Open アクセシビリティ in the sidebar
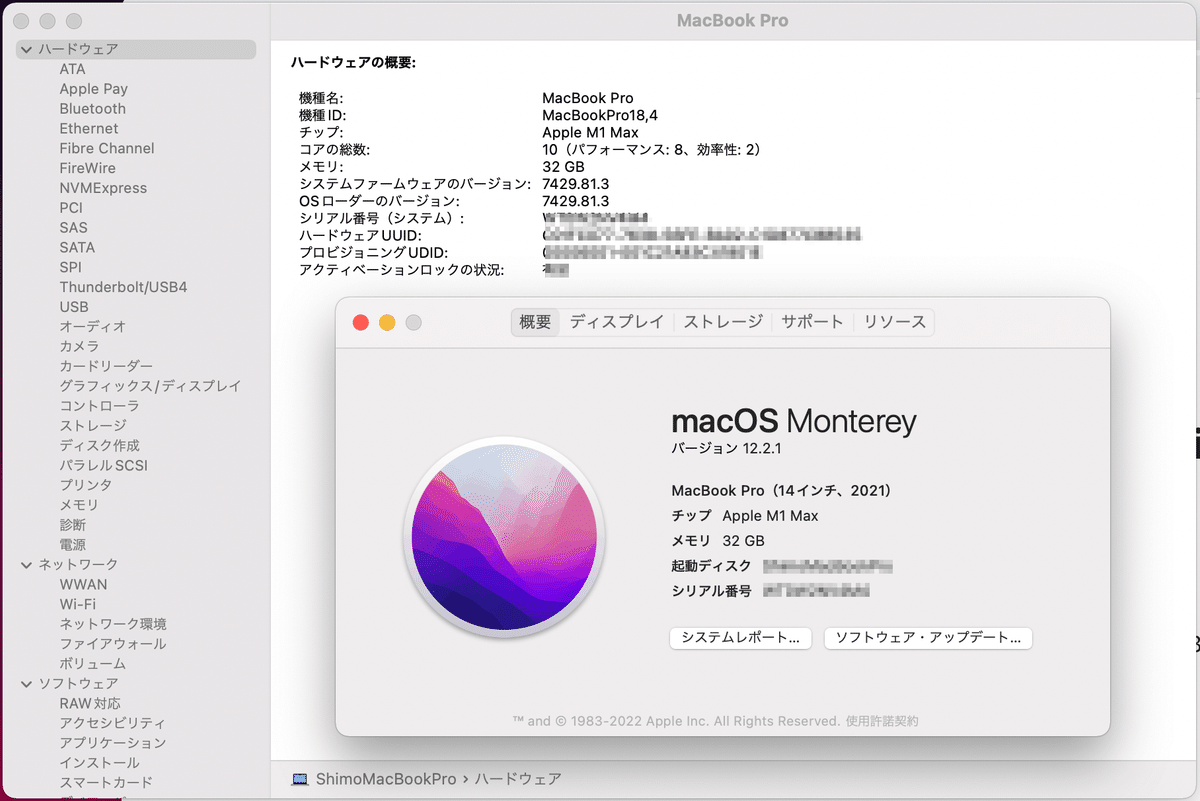1200x801 pixels. coord(112,723)
